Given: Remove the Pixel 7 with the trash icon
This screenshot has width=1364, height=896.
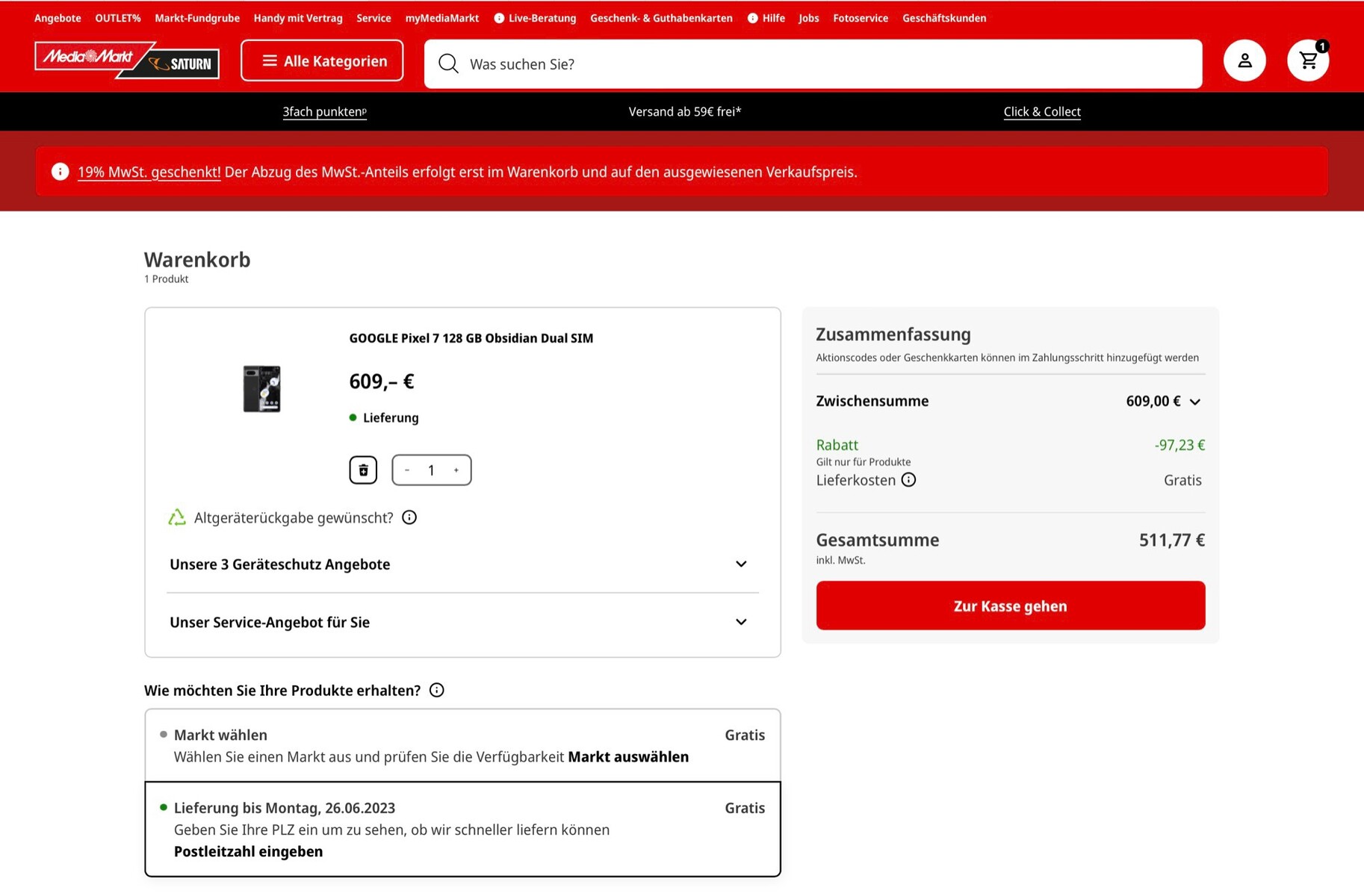Looking at the screenshot, I should (x=363, y=470).
